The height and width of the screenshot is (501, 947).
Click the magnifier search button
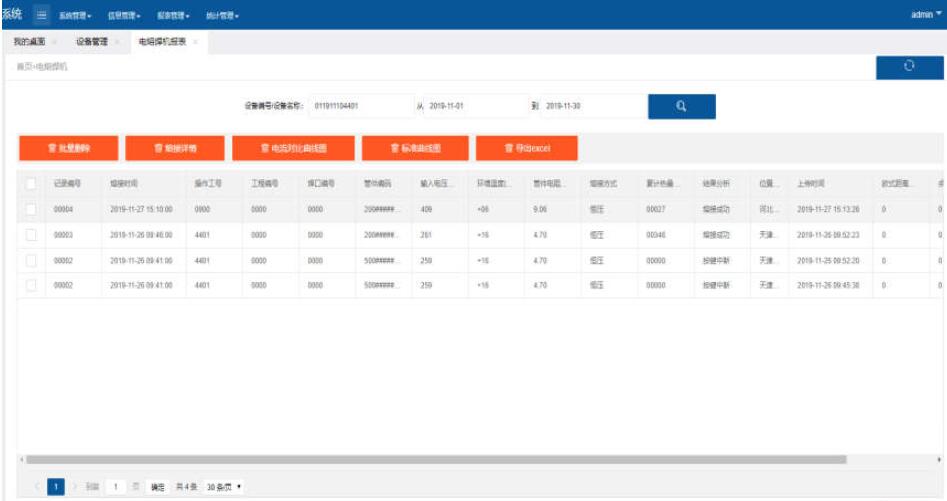tap(681, 107)
